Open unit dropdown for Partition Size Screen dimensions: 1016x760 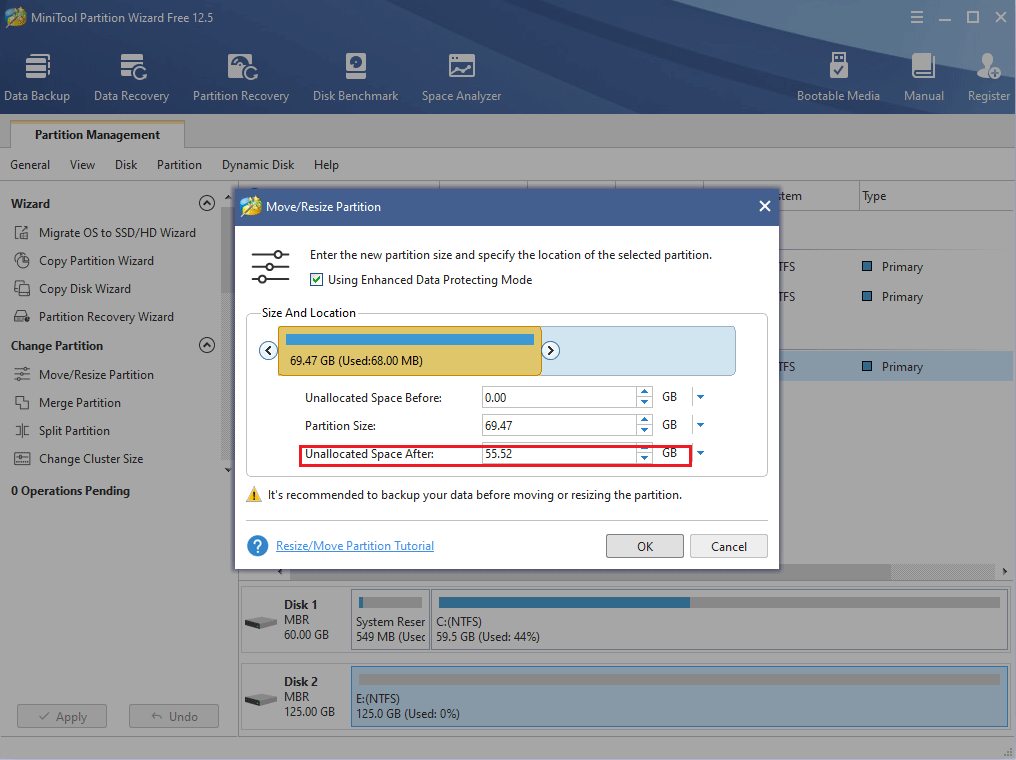point(700,425)
